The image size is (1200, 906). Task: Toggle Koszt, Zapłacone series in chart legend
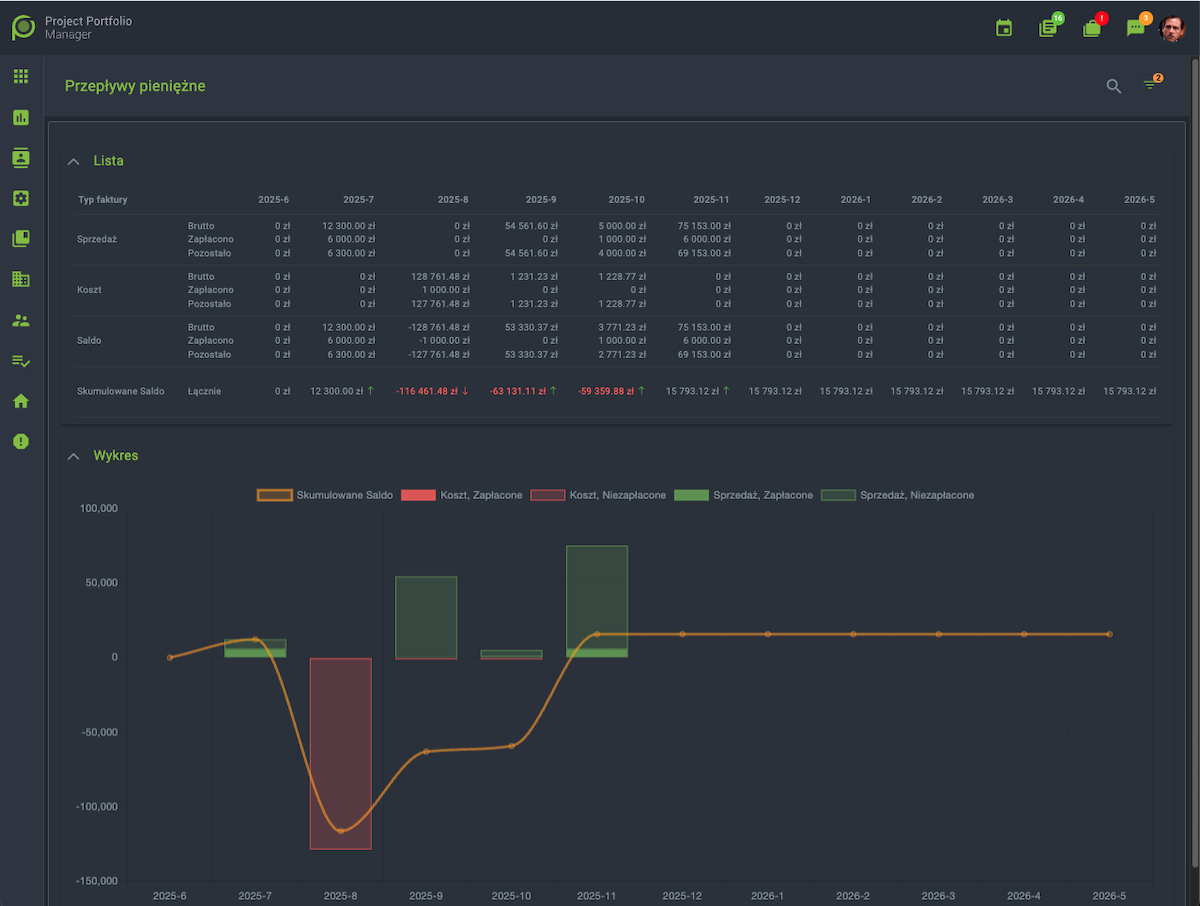pyautogui.click(x=461, y=495)
